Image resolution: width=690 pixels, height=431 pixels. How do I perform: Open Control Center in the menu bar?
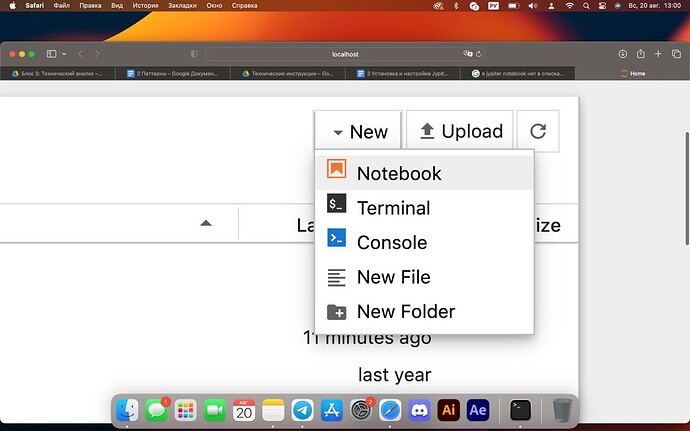pos(602,6)
